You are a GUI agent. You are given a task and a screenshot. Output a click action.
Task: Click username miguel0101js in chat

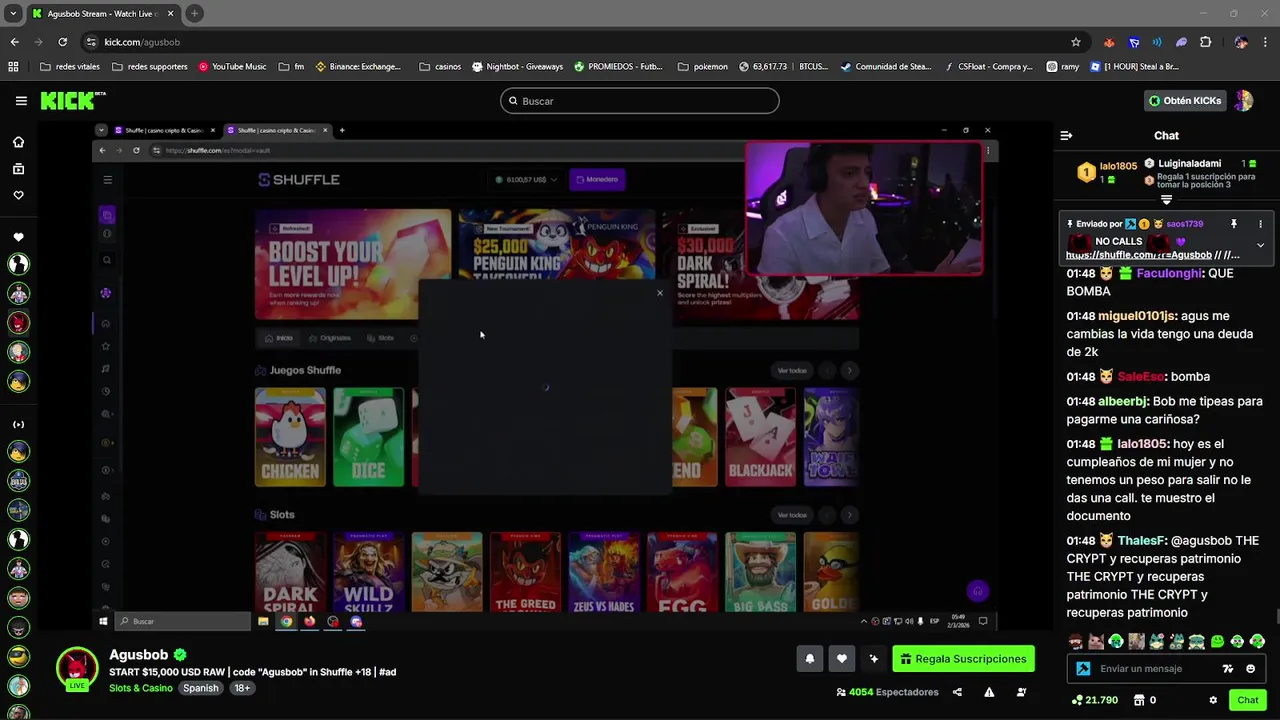(x=1137, y=316)
